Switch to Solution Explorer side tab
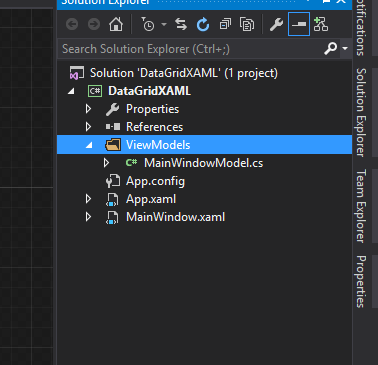The width and height of the screenshot is (378, 365). pyautogui.click(x=361, y=112)
